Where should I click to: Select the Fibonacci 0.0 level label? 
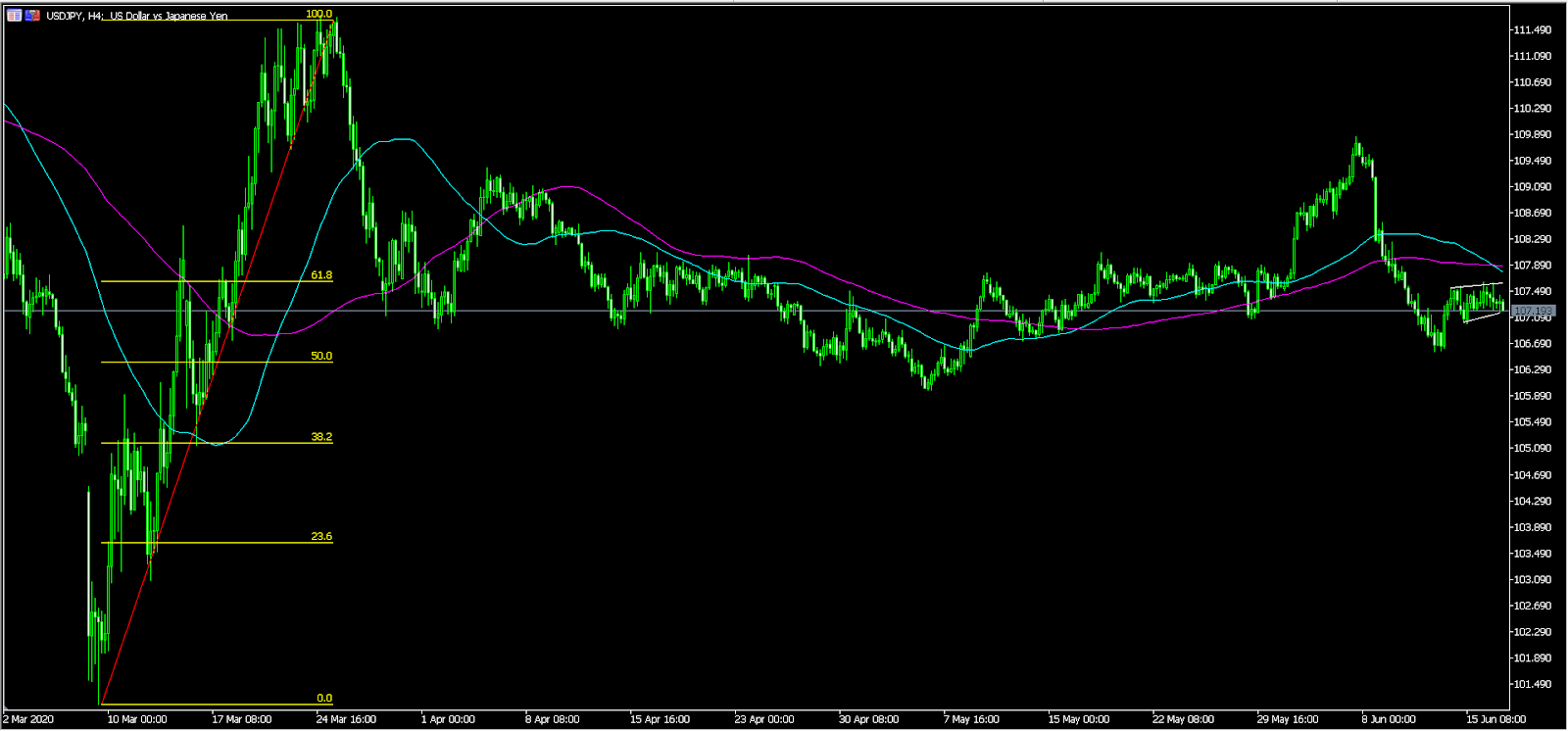point(324,699)
